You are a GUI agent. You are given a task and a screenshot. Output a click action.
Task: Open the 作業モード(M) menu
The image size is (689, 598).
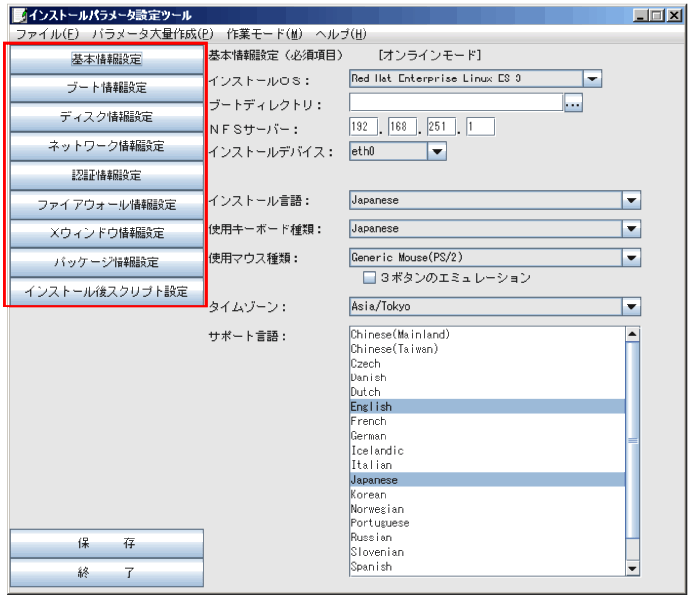coord(264,34)
